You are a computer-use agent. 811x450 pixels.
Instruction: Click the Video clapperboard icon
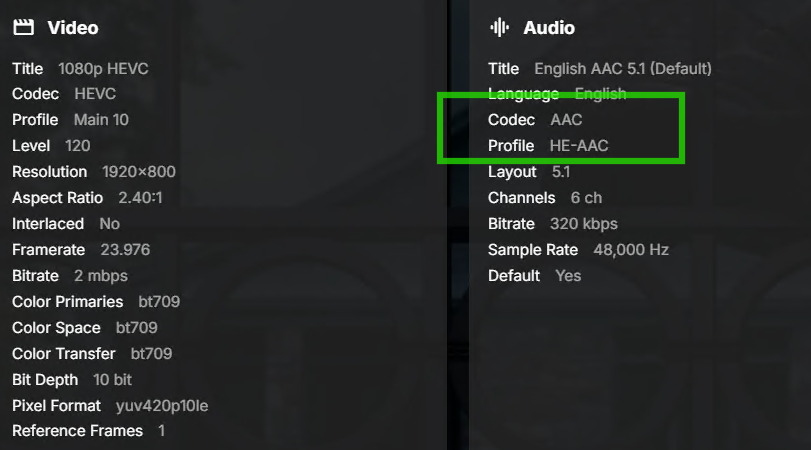tap(23, 27)
